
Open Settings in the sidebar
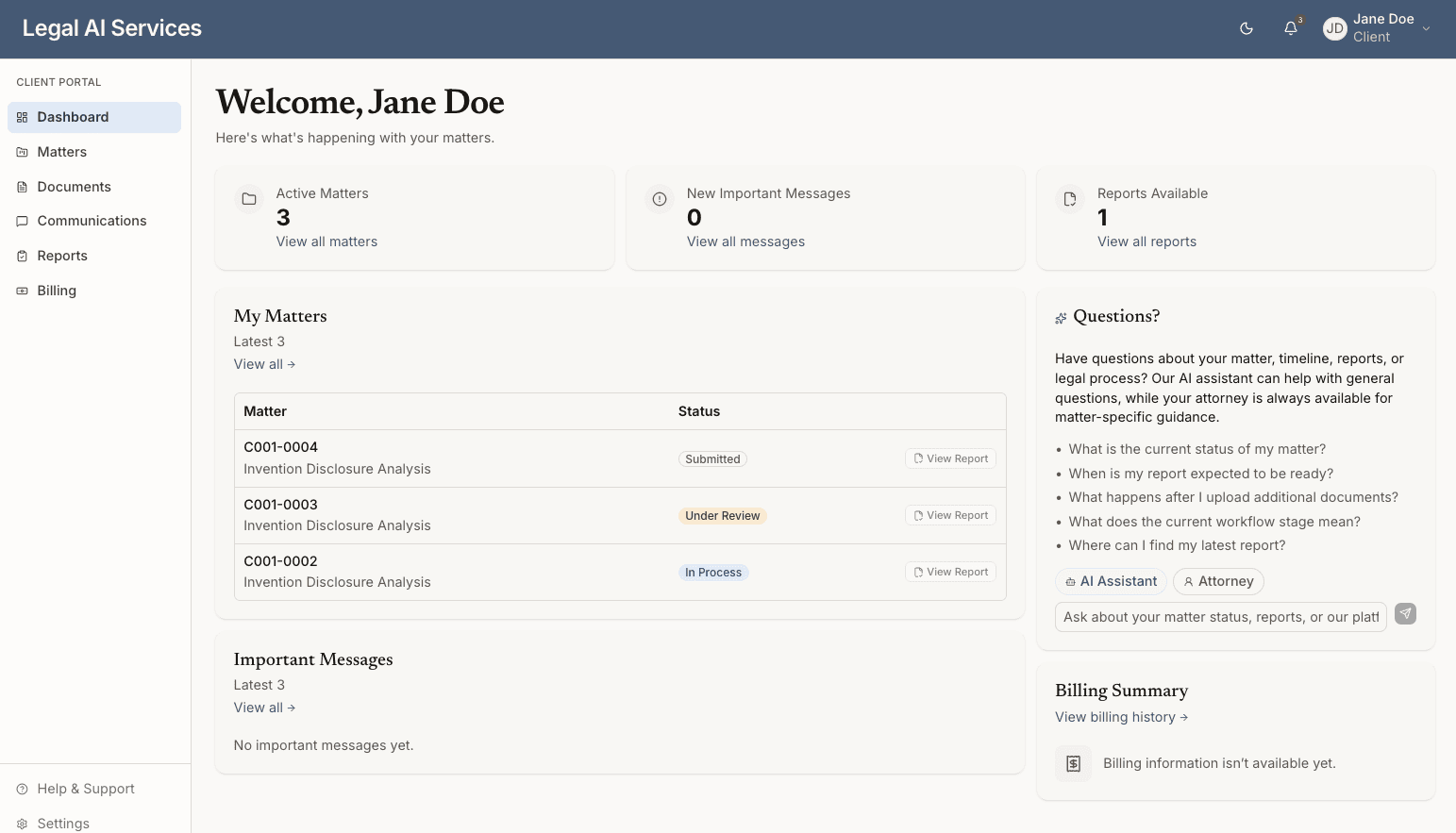[94, 824]
